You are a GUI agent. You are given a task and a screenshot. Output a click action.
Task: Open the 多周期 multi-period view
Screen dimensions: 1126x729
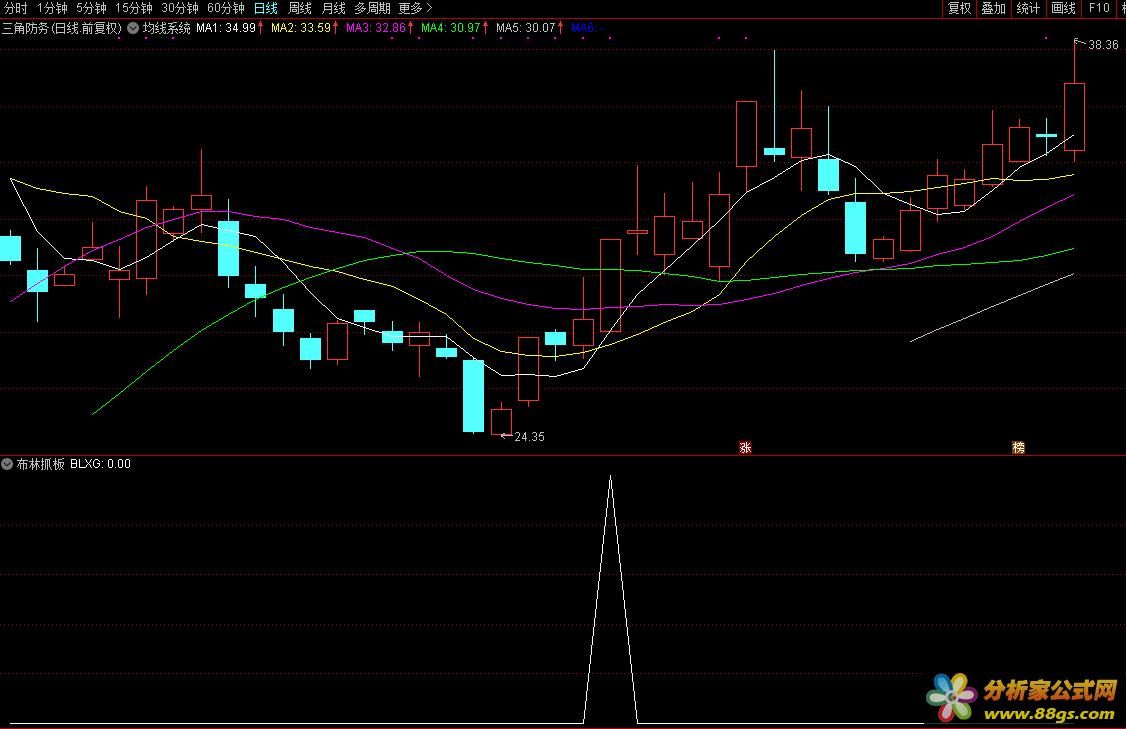[x=372, y=8]
